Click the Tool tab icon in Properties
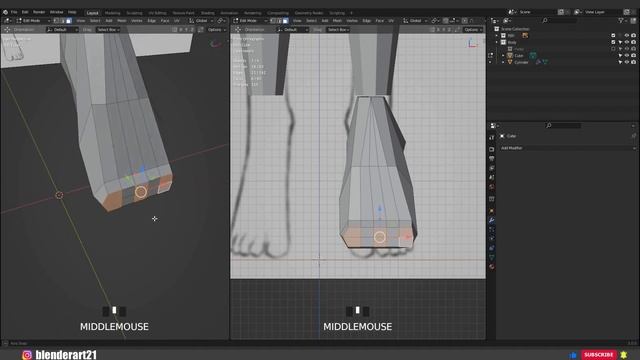640x360 pixels. [x=492, y=138]
